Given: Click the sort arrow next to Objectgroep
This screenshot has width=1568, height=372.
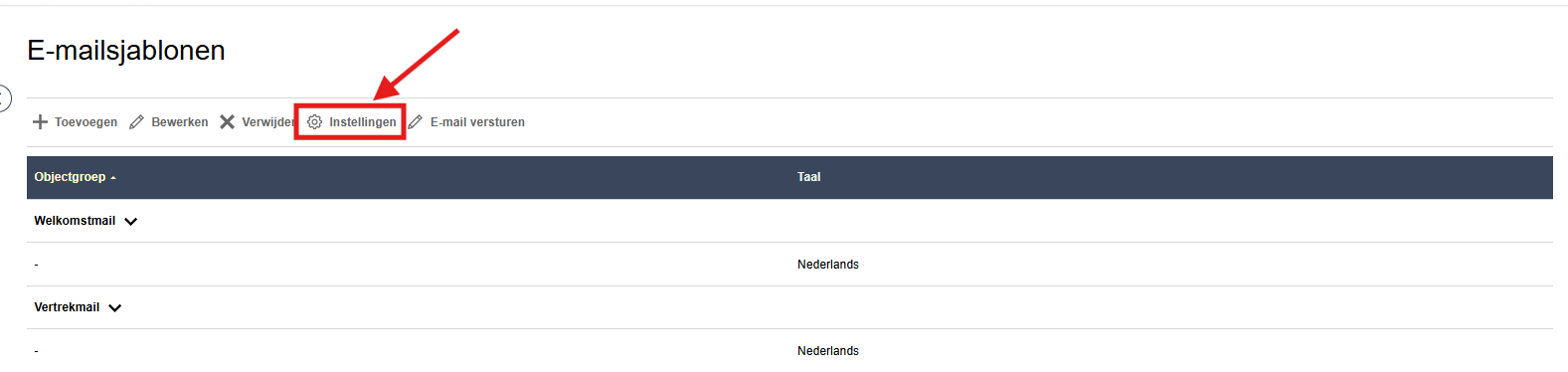Looking at the screenshot, I should (x=113, y=178).
